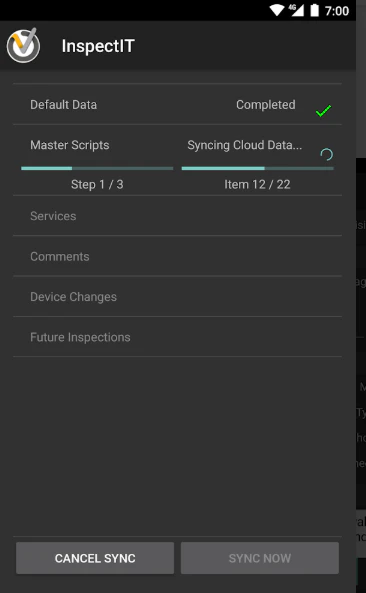Tap the 4G signal icon
The height and width of the screenshot is (593, 366).
[297, 11]
